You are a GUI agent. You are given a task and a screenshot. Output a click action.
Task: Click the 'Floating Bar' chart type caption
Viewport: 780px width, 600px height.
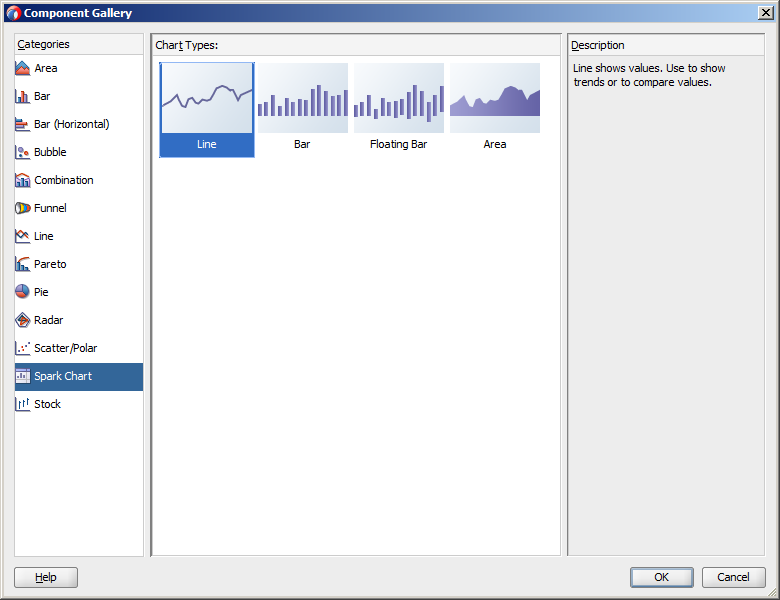[398, 144]
